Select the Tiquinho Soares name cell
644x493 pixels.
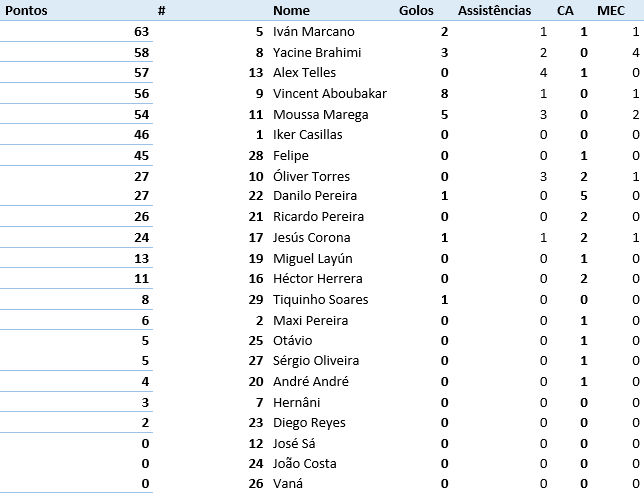tap(321, 300)
